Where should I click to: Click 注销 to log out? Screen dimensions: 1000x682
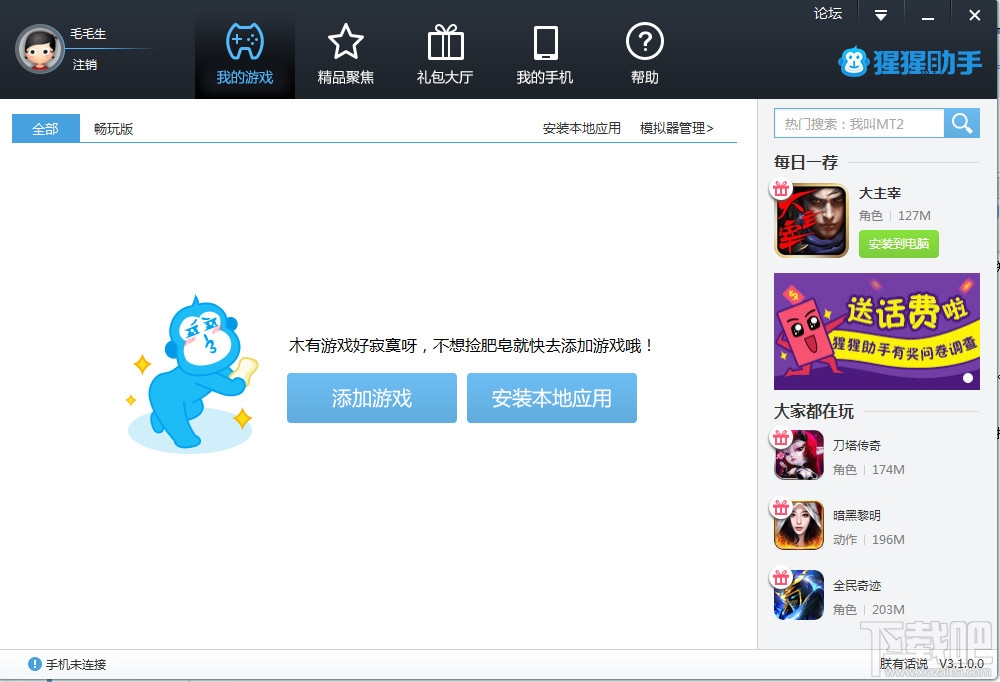(85, 64)
